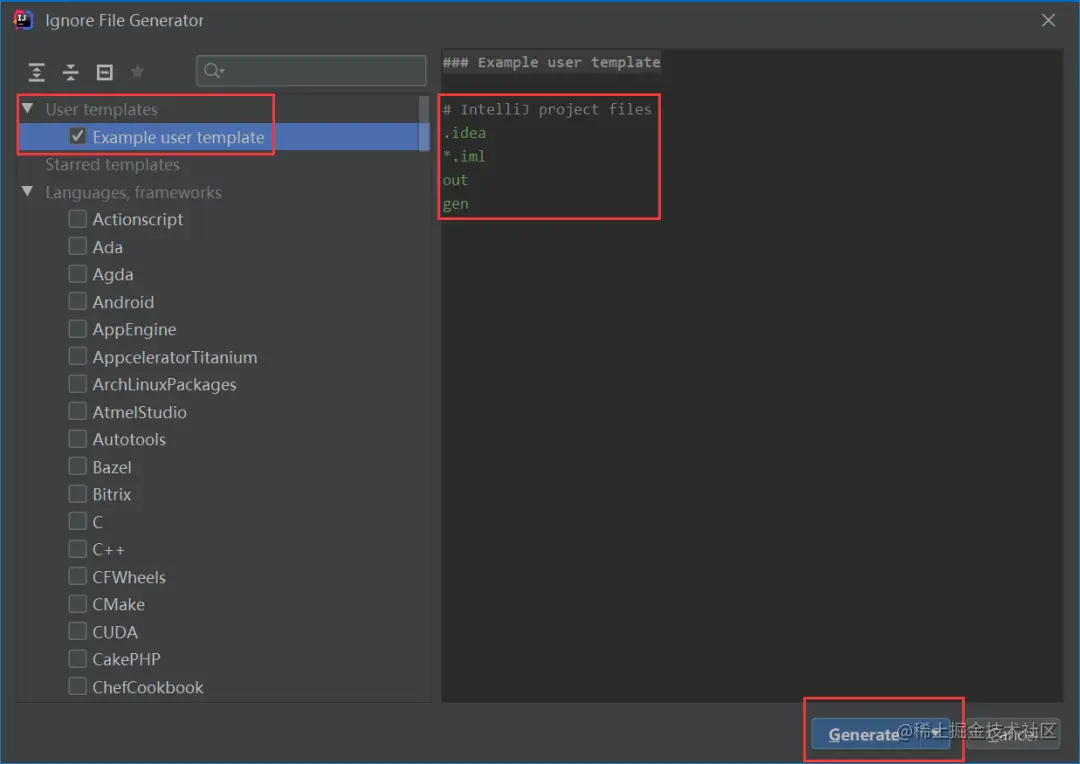
Task: Tick the AppceleratorTitanium checkbox
Action: [77, 357]
